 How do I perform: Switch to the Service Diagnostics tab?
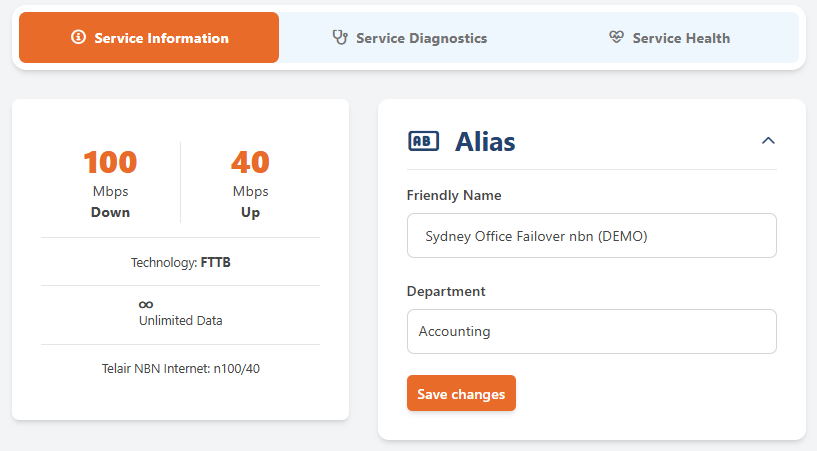[410, 37]
